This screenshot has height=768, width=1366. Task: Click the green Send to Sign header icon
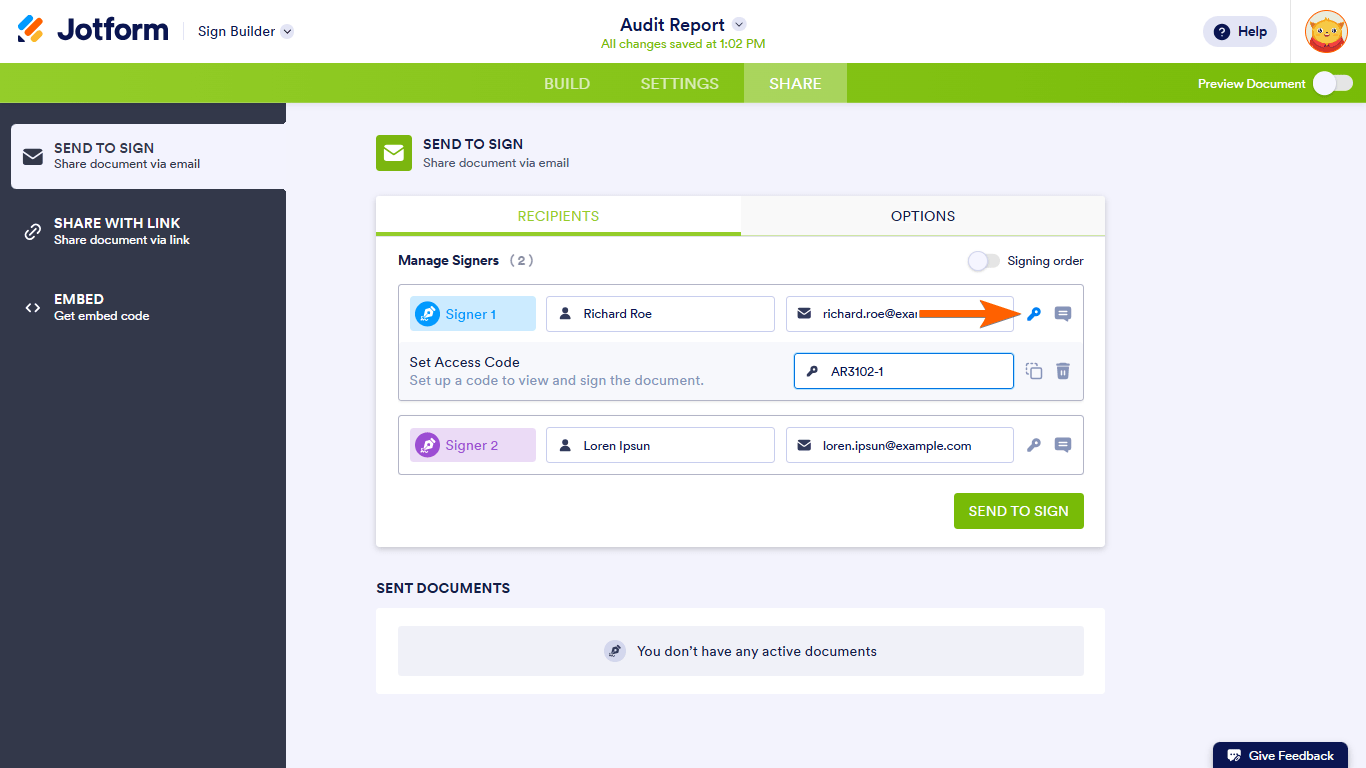click(394, 153)
